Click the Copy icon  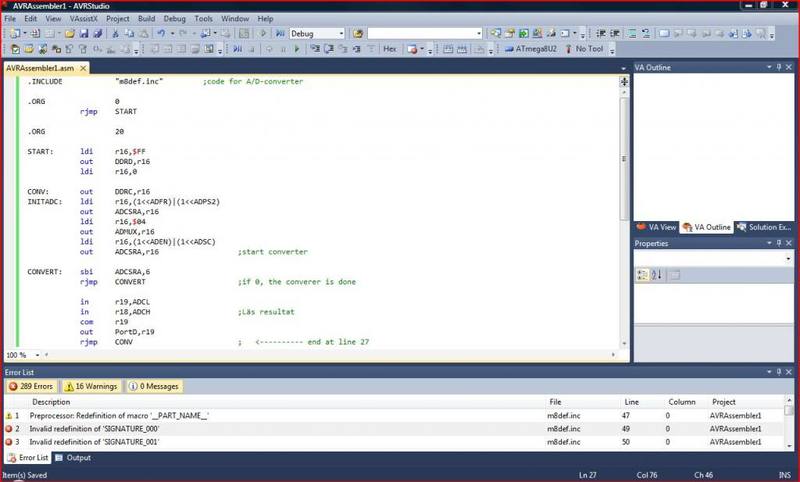[130, 34]
